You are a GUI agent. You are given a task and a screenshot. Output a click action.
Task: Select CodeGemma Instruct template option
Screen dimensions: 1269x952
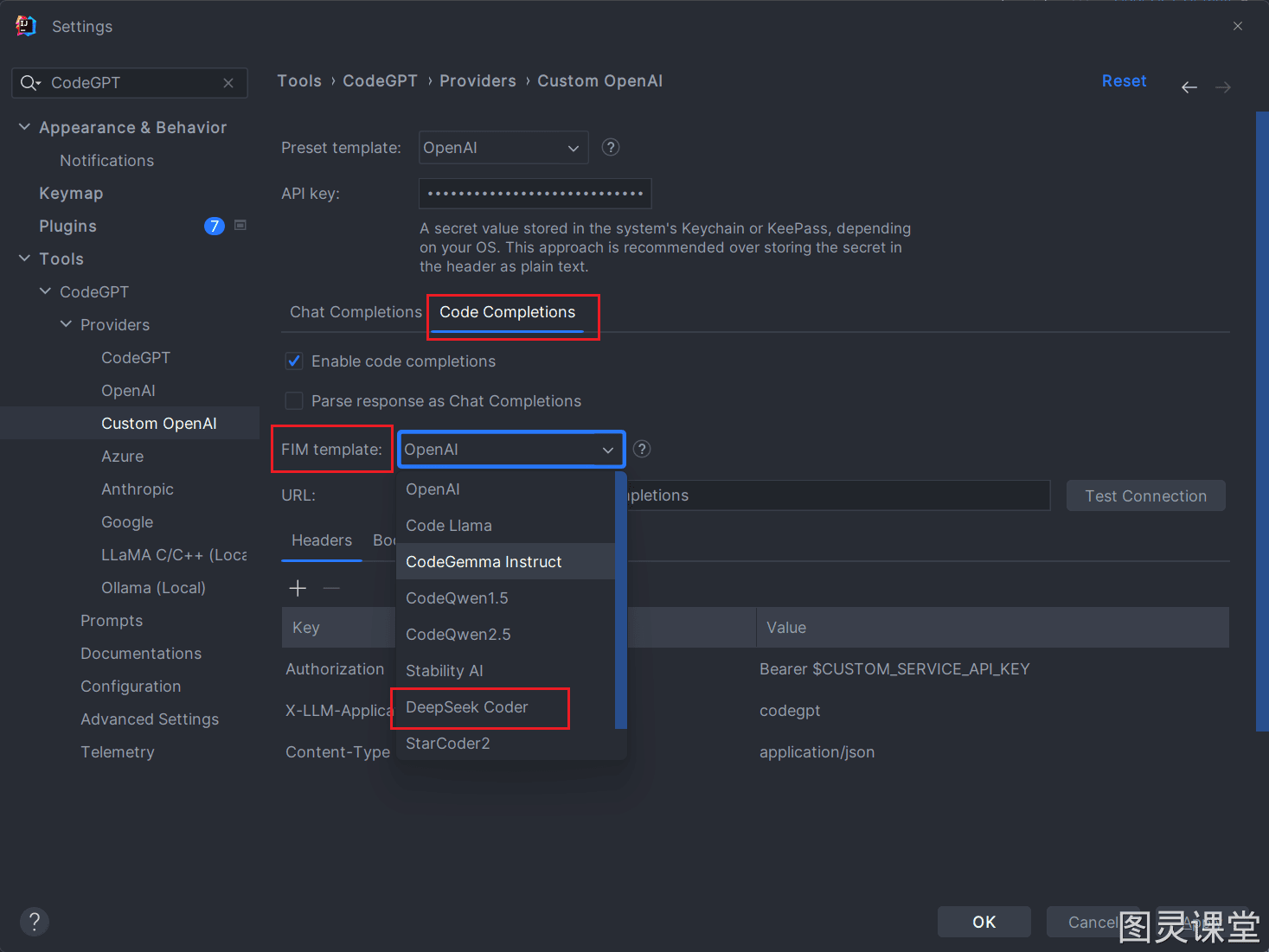[x=505, y=562]
